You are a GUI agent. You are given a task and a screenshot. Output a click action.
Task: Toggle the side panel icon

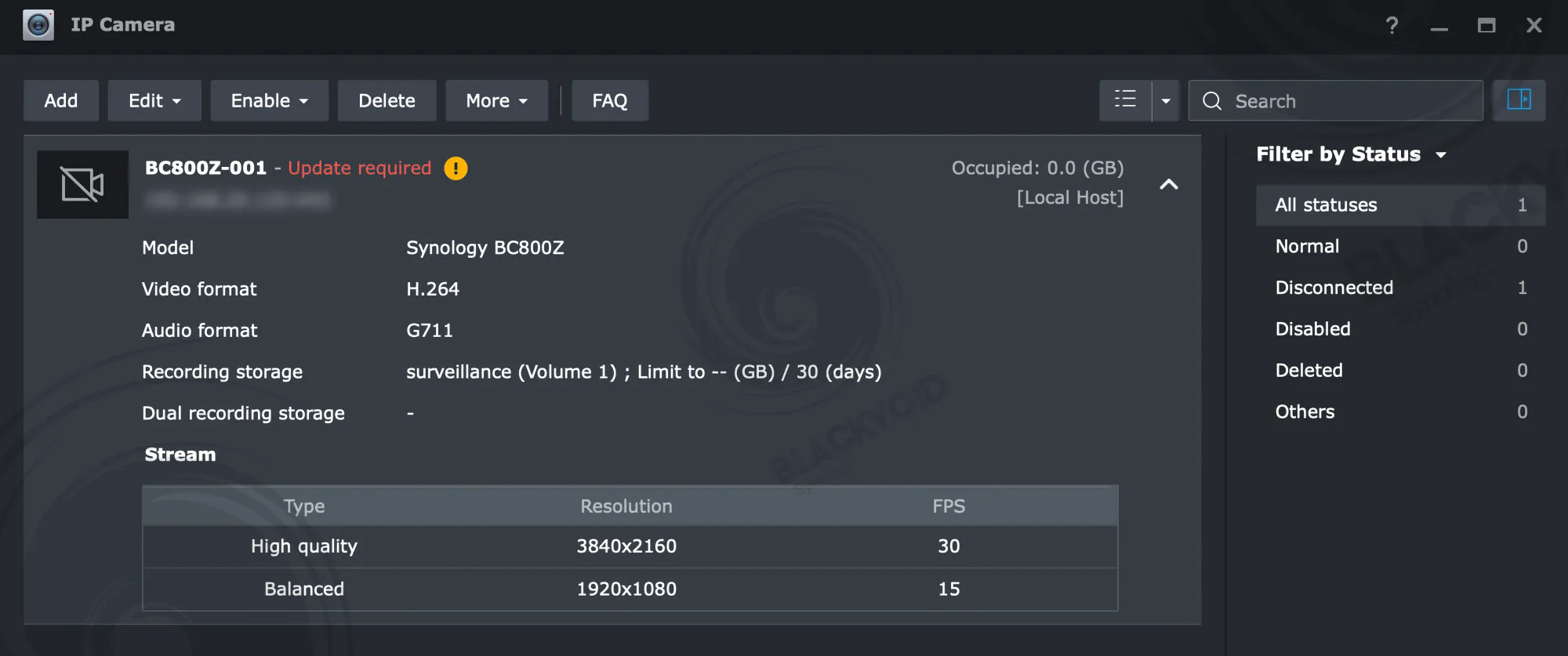1519,100
